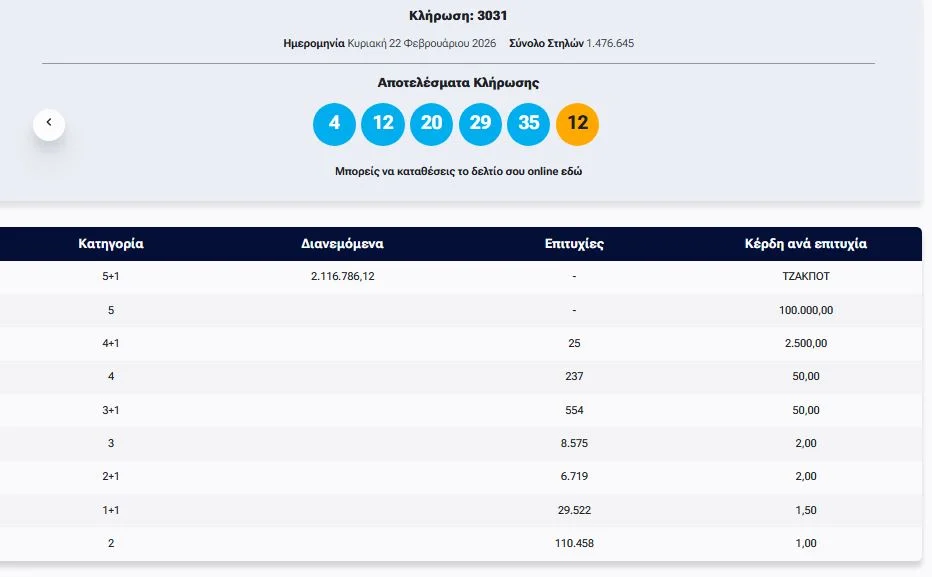Screen dimensions: 932x577
Task: Click the 2.116.786,12 distributed amount
Action: coord(342,277)
